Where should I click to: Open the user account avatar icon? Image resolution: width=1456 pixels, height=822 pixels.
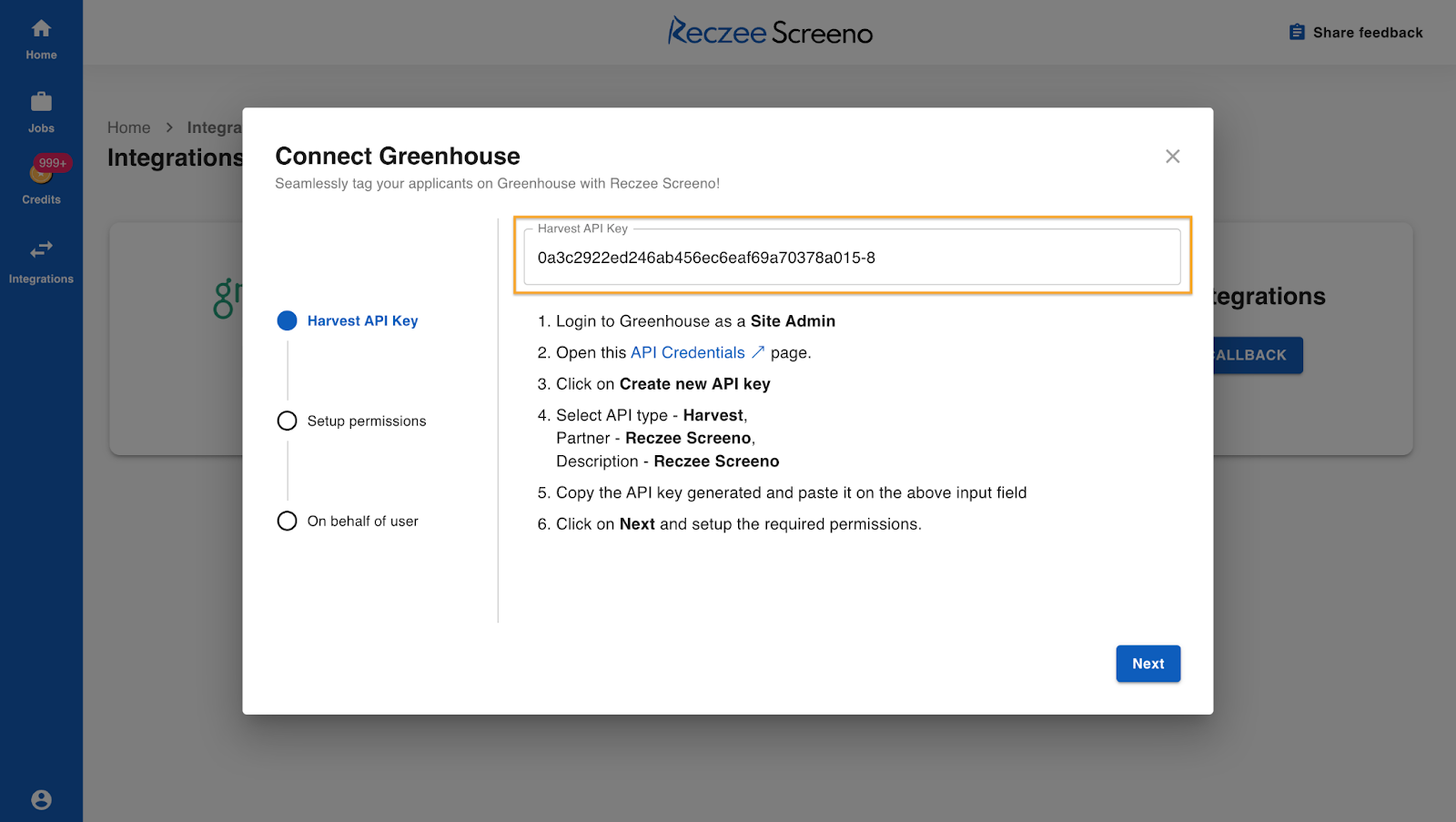coord(41,799)
